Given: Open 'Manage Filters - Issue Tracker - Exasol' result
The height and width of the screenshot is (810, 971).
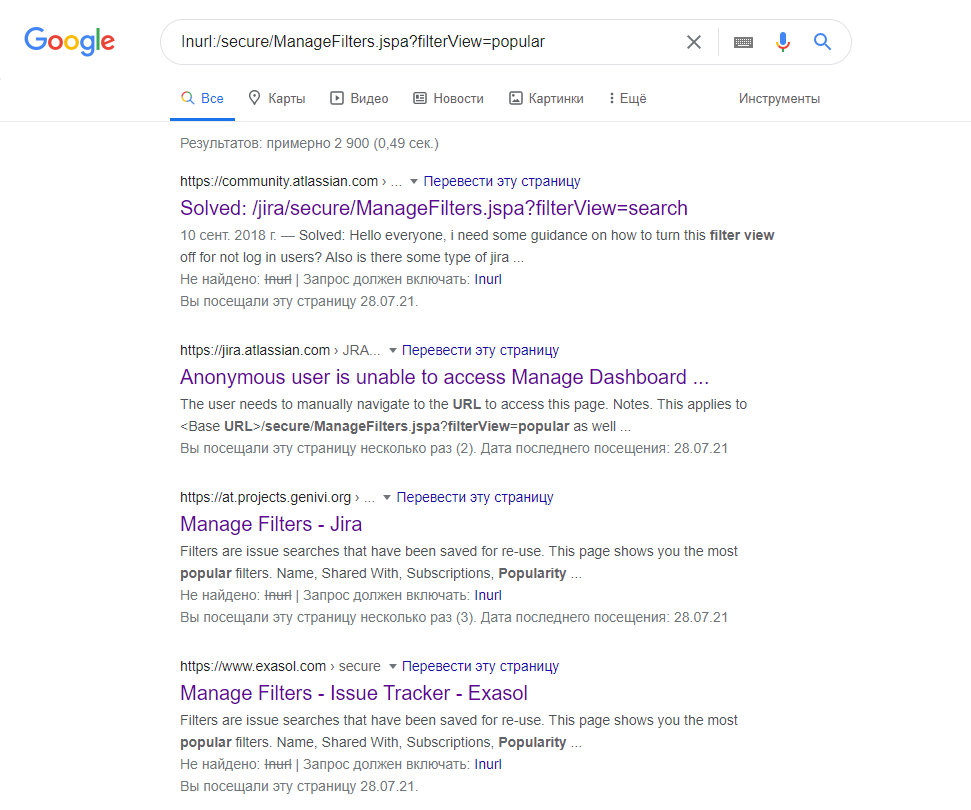Looking at the screenshot, I should pos(353,692).
